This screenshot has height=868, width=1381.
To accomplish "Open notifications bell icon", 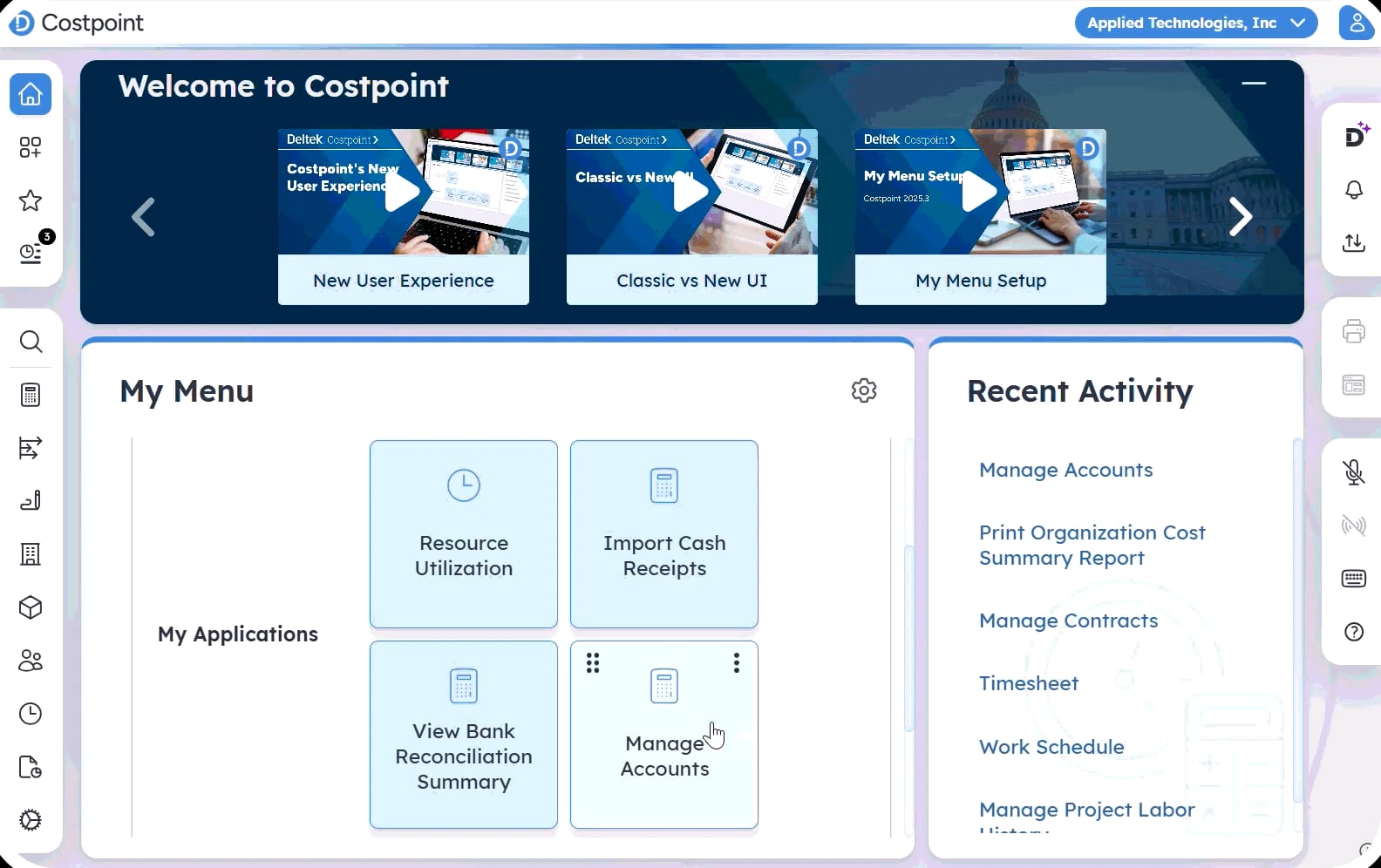I will click(x=1354, y=190).
